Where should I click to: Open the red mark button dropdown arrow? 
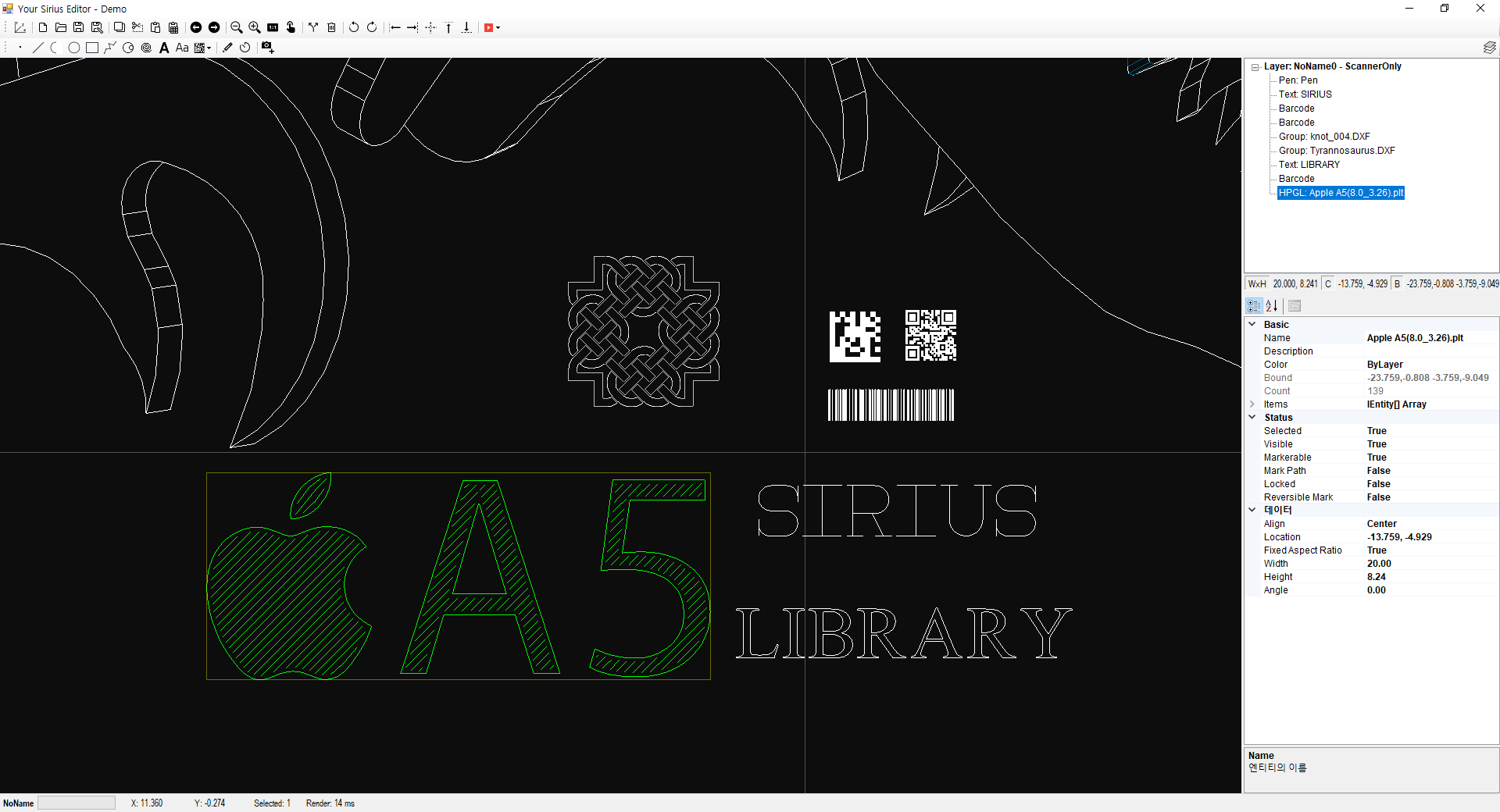498,28
